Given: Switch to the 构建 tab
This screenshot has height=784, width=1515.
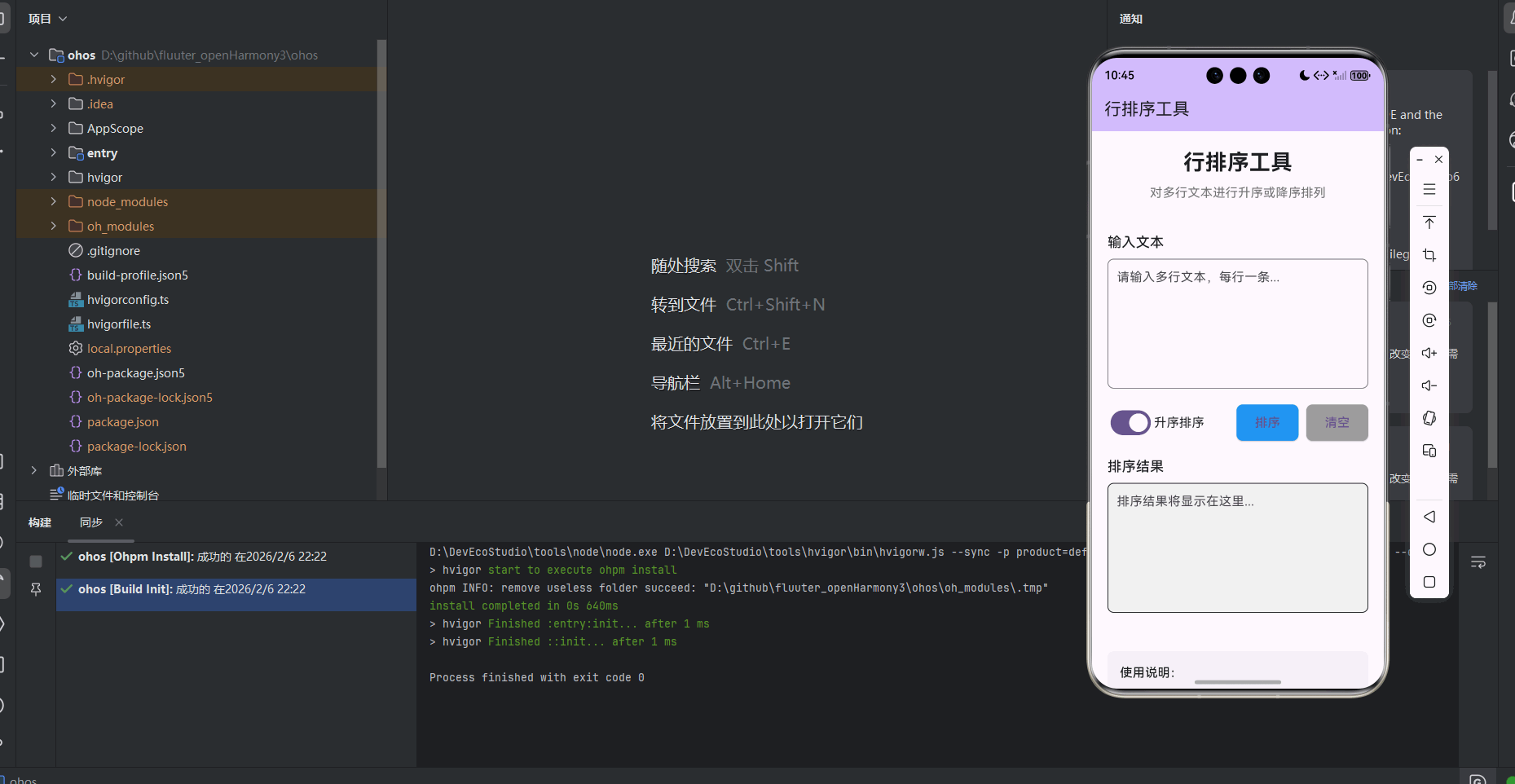Looking at the screenshot, I should [x=40, y=522].
